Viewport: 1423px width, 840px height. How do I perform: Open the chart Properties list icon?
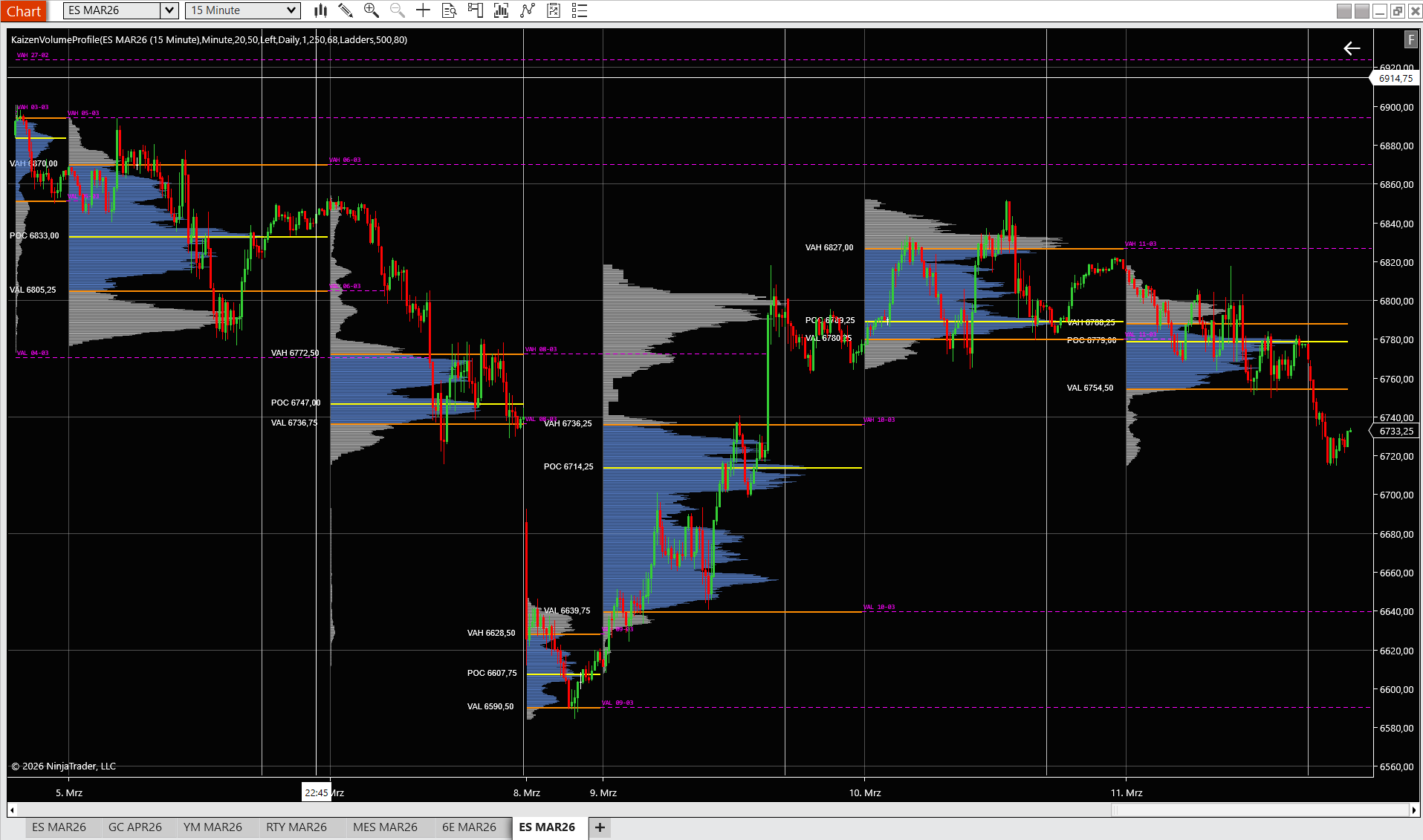580,10
